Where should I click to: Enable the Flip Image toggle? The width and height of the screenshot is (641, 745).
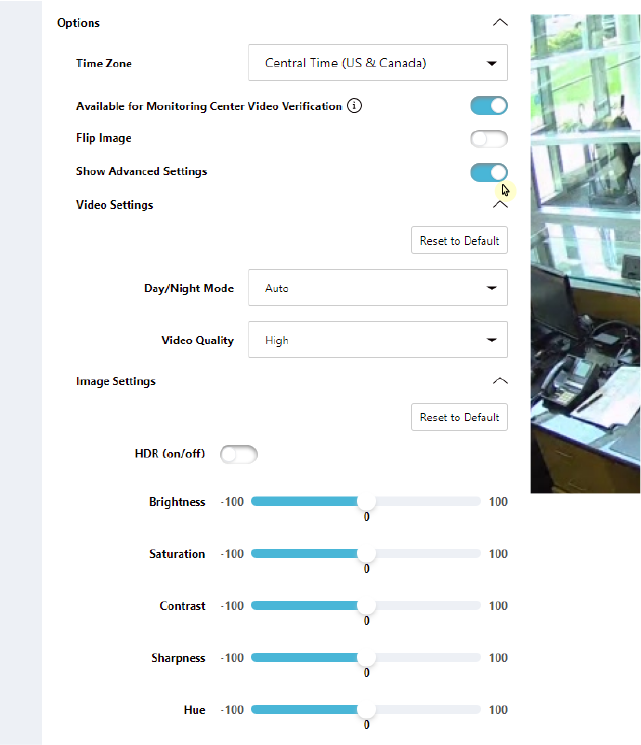click(x=489, y=139)
